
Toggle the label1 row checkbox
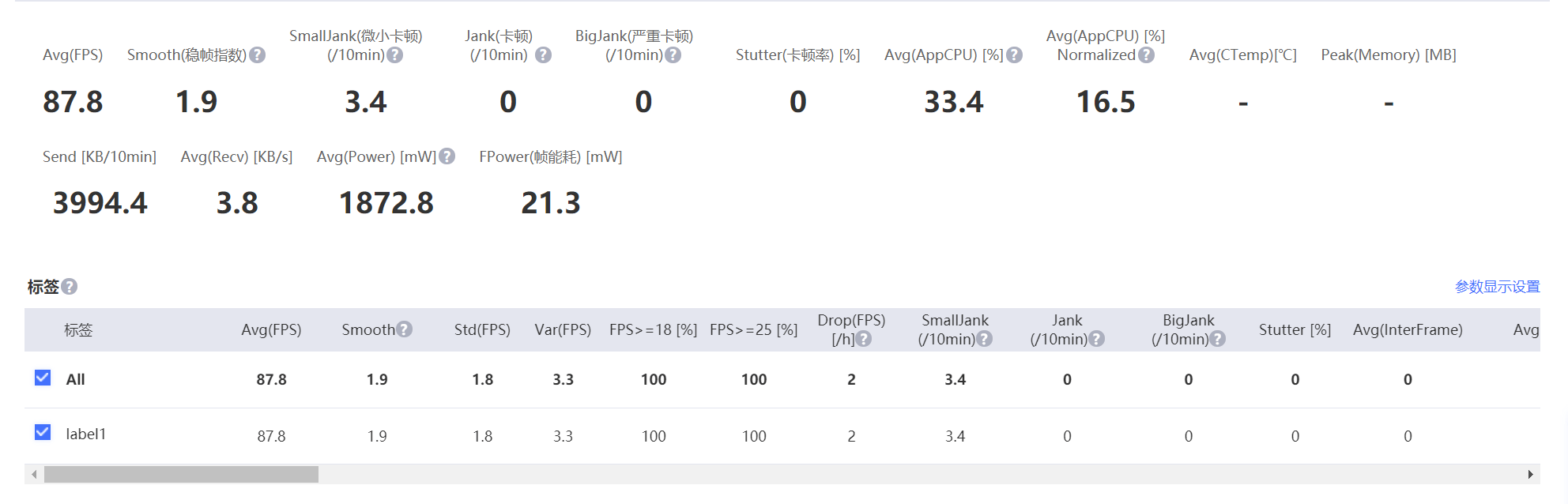(43, 433)
